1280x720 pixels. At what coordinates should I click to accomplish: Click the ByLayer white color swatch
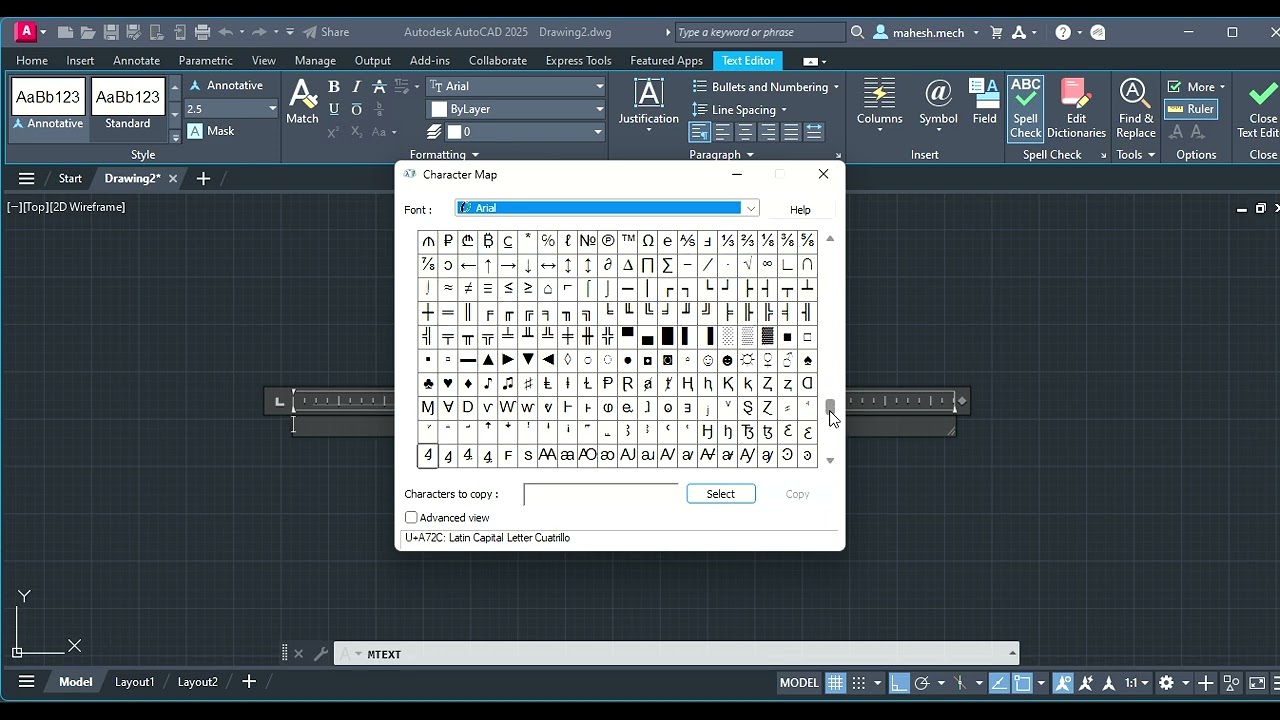pyautogui.click(x=439, y=109)
